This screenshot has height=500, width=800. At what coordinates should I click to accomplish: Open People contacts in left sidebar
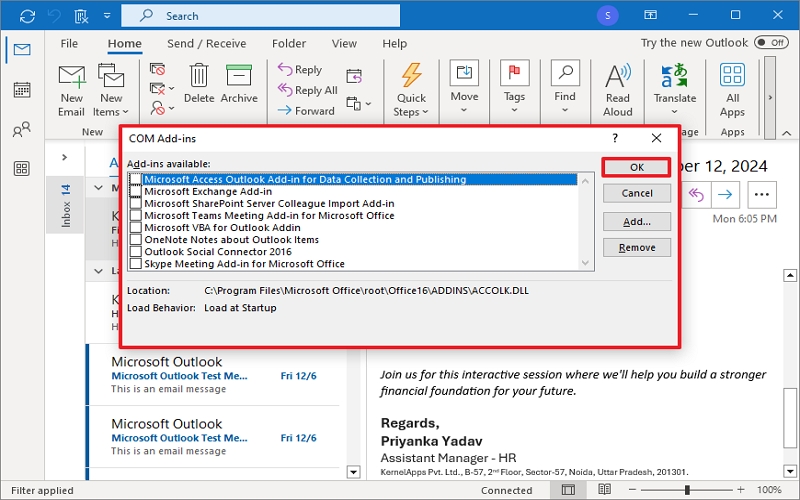coord(21,130)
